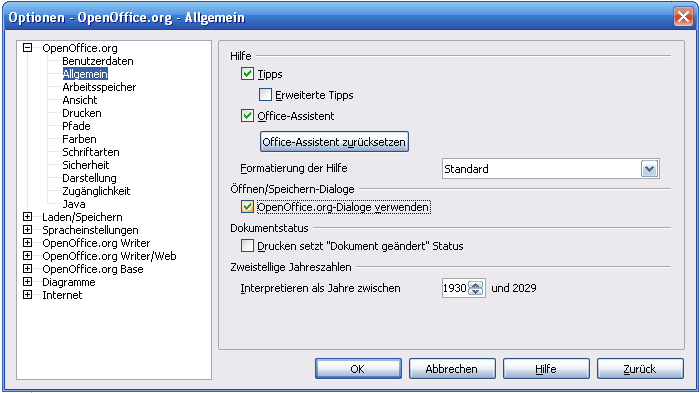Click the year 1930 input field
Viewport: 700px width, 393px height.
[x=454, y=288]
